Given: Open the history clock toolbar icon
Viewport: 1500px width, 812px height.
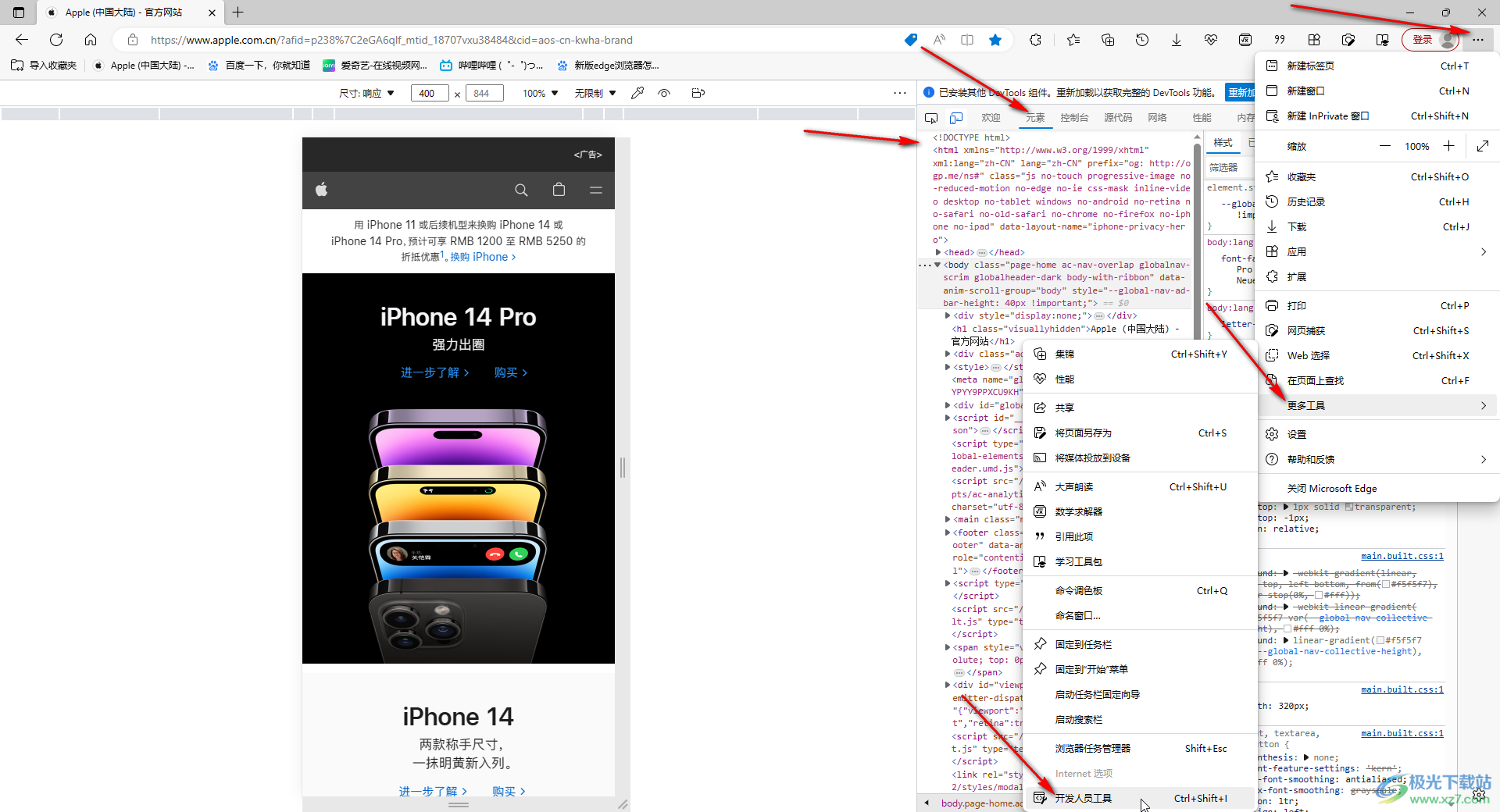Looking at the screenshot, I should pos(1142,40).
